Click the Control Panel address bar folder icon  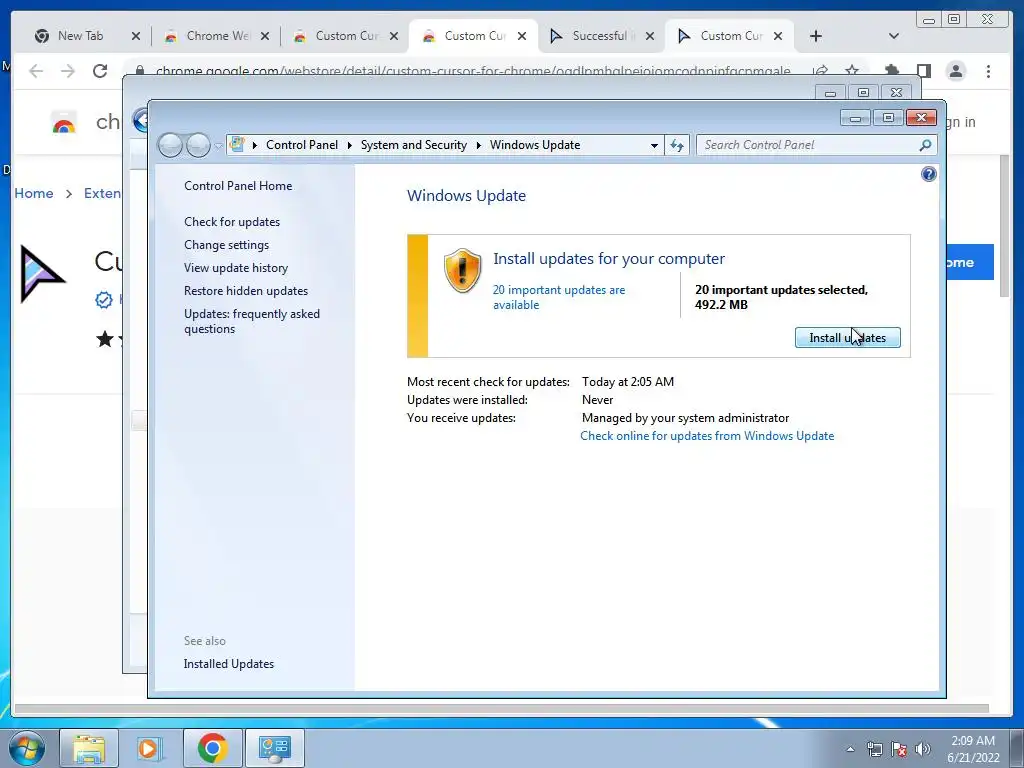coord(238,144)
